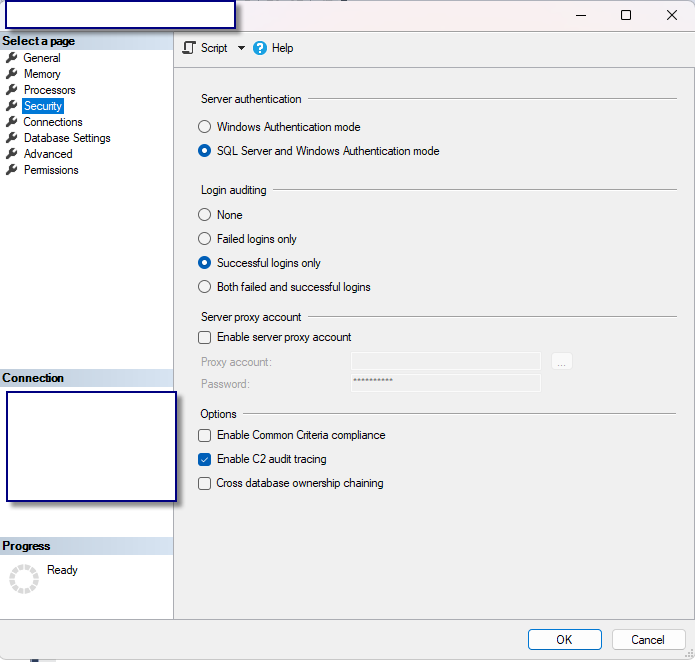Click the Proxy account input field
Image resolution: width=695 pixels, height=662 pixels.
coord(445,361)
